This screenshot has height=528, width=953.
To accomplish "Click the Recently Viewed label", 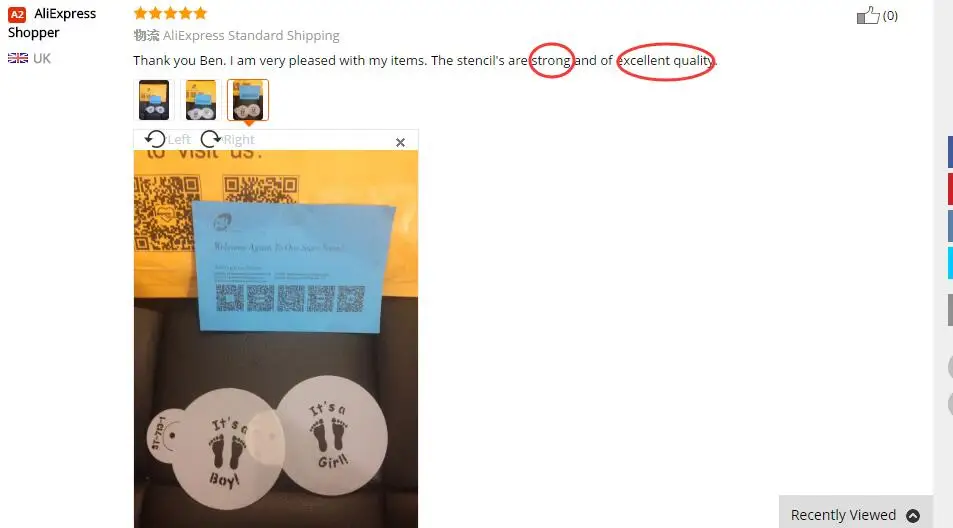I will pos(843,515).
